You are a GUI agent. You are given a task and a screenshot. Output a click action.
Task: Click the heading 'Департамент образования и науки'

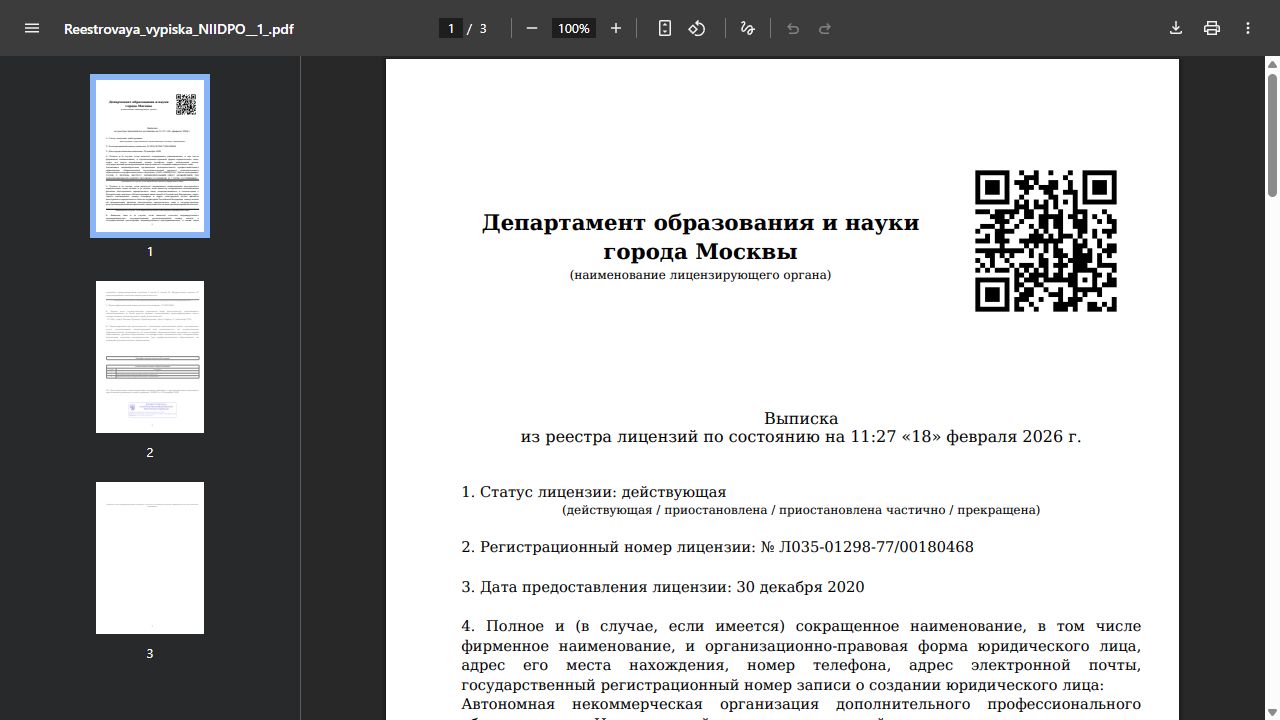click(x=700, y=222)
